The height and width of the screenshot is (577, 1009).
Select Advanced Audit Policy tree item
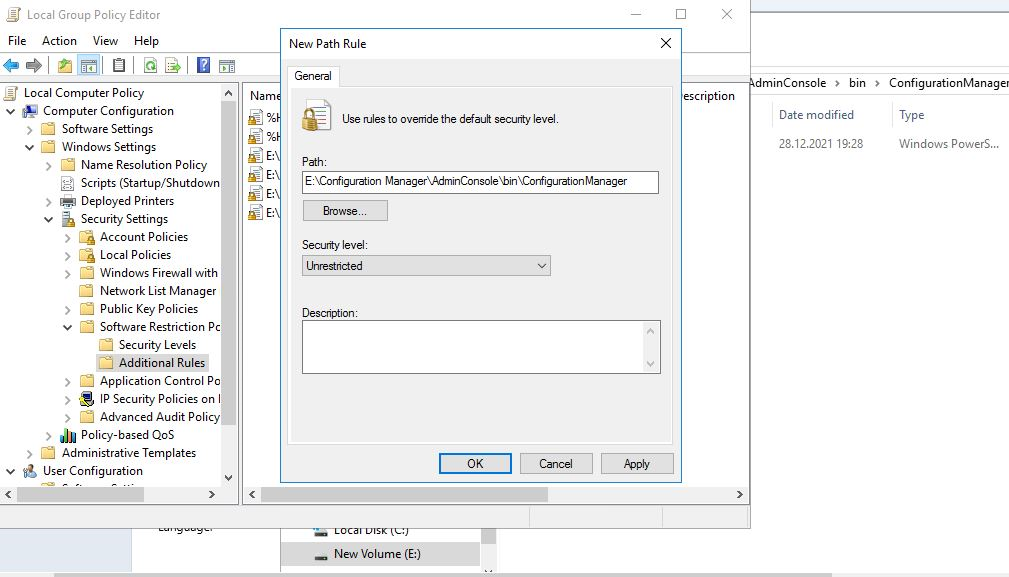coord(160,417)
